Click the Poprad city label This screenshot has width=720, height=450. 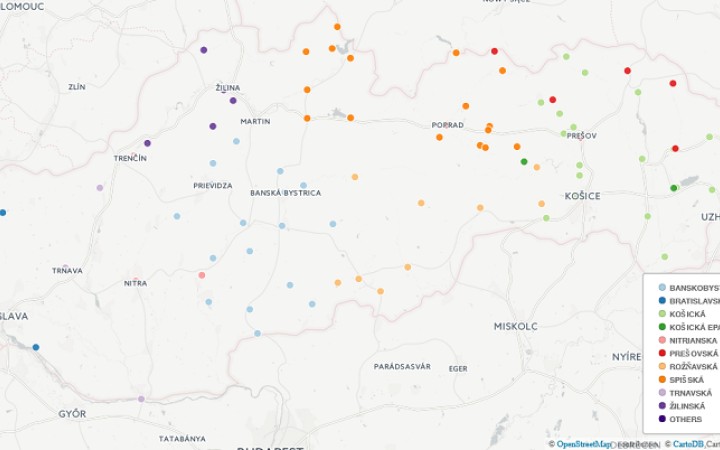coord(448,125)
